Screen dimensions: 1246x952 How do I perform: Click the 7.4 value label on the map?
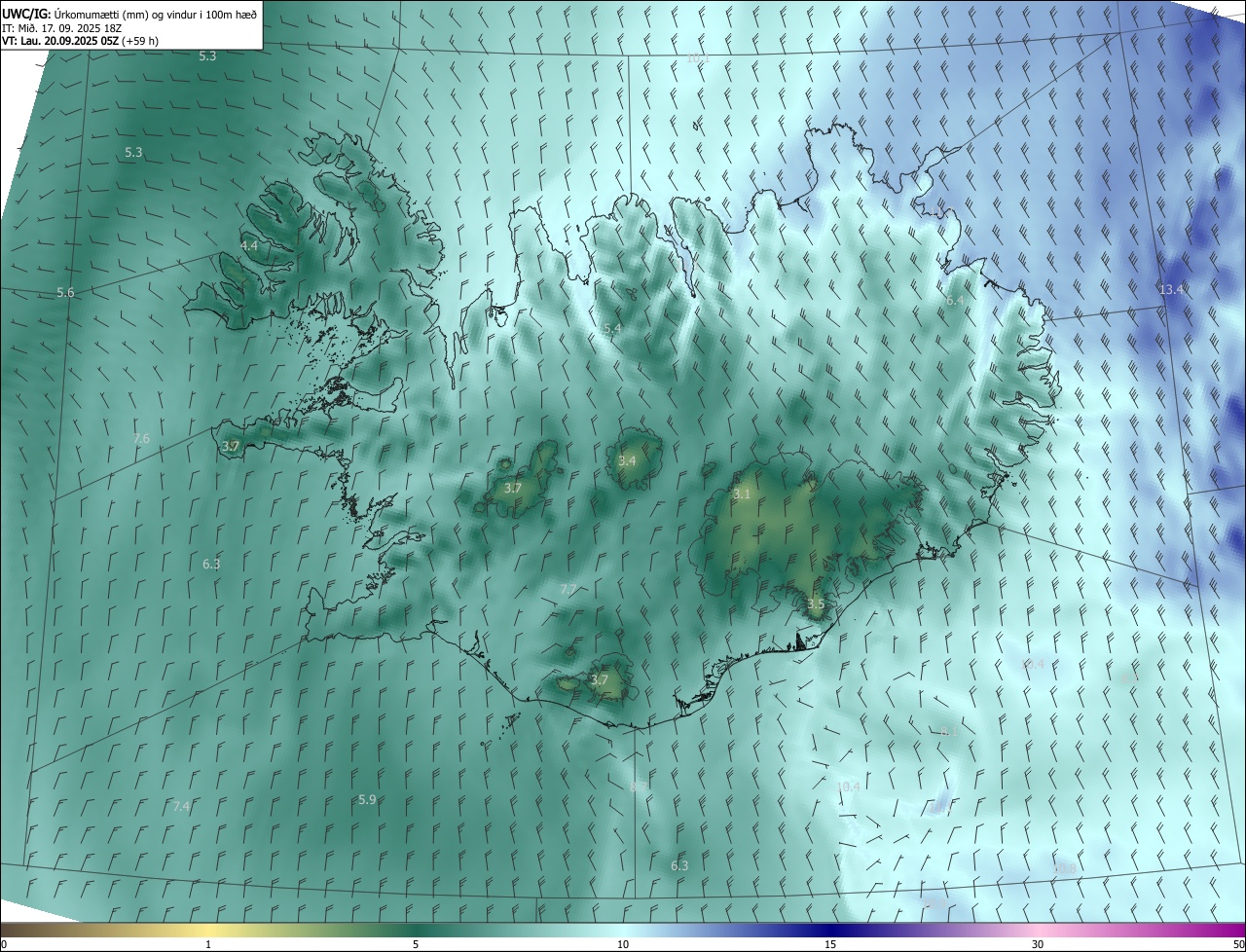tap(181, 806)
